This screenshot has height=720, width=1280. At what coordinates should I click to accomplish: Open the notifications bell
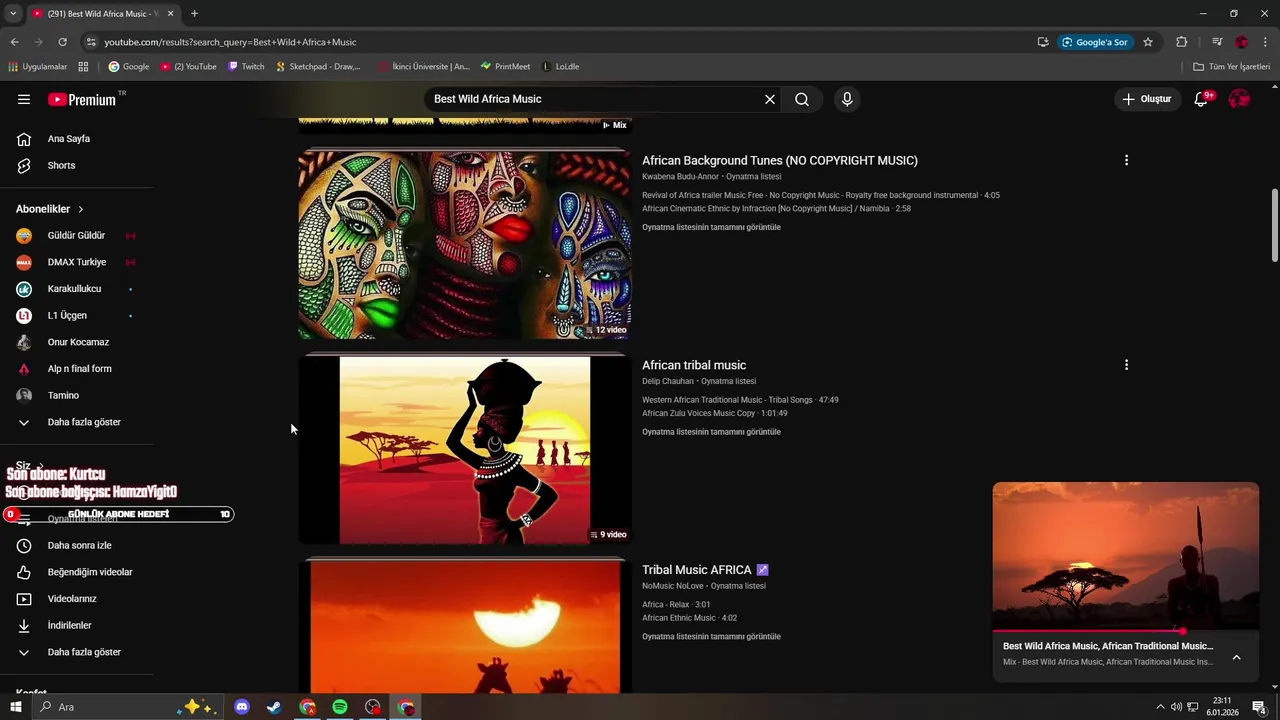[1201, 99]
